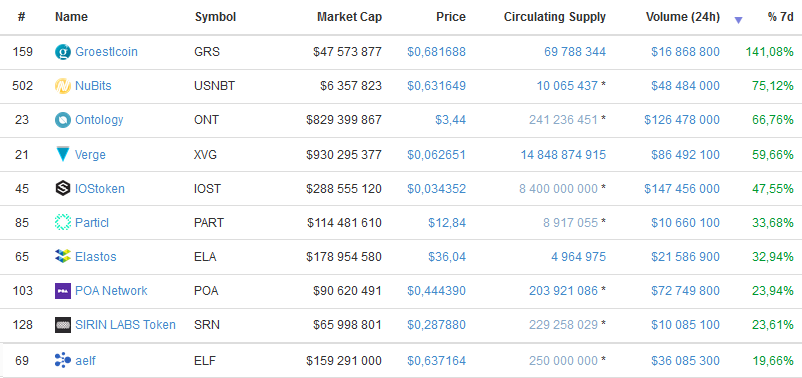Sort by the Symbol column header
The height and width of the screenshot is (378, 802).
(x=215, y=17)
